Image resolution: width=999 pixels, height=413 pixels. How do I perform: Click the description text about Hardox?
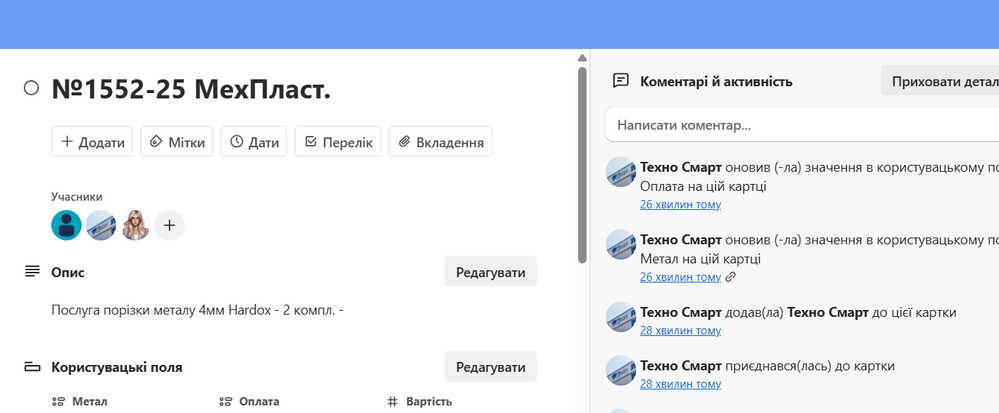pos(197,310)
